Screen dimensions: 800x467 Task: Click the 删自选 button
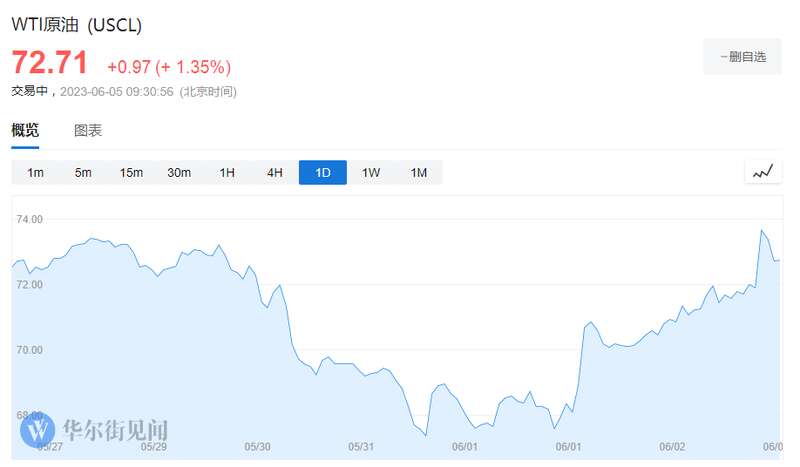click(742, 57)
